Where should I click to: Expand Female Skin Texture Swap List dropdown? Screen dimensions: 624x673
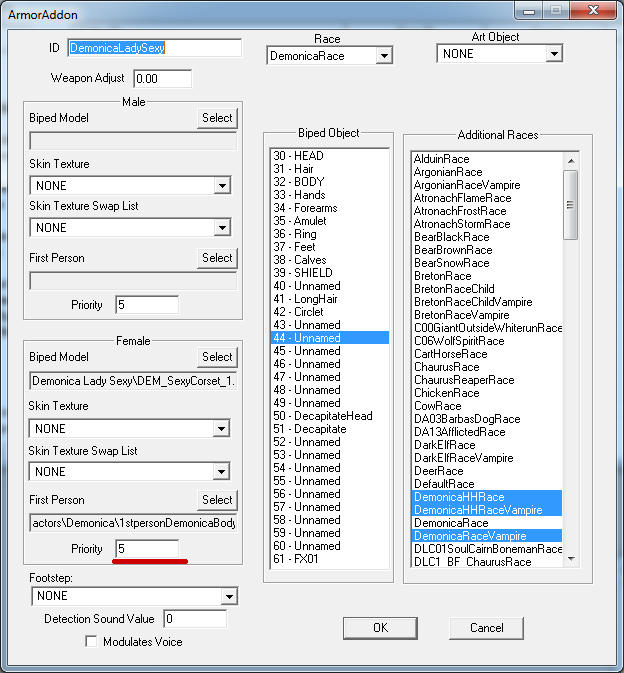click(x=222, y=471)
